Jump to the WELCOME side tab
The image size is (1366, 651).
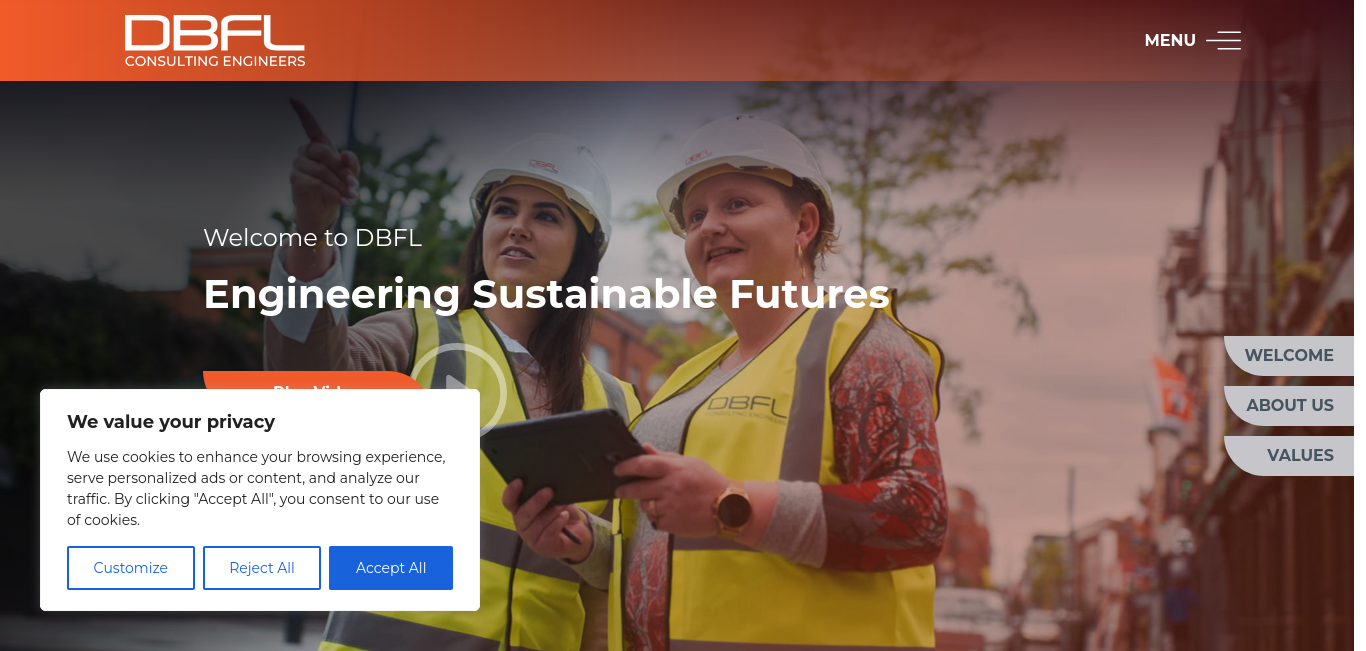(x=1289, y=356)
